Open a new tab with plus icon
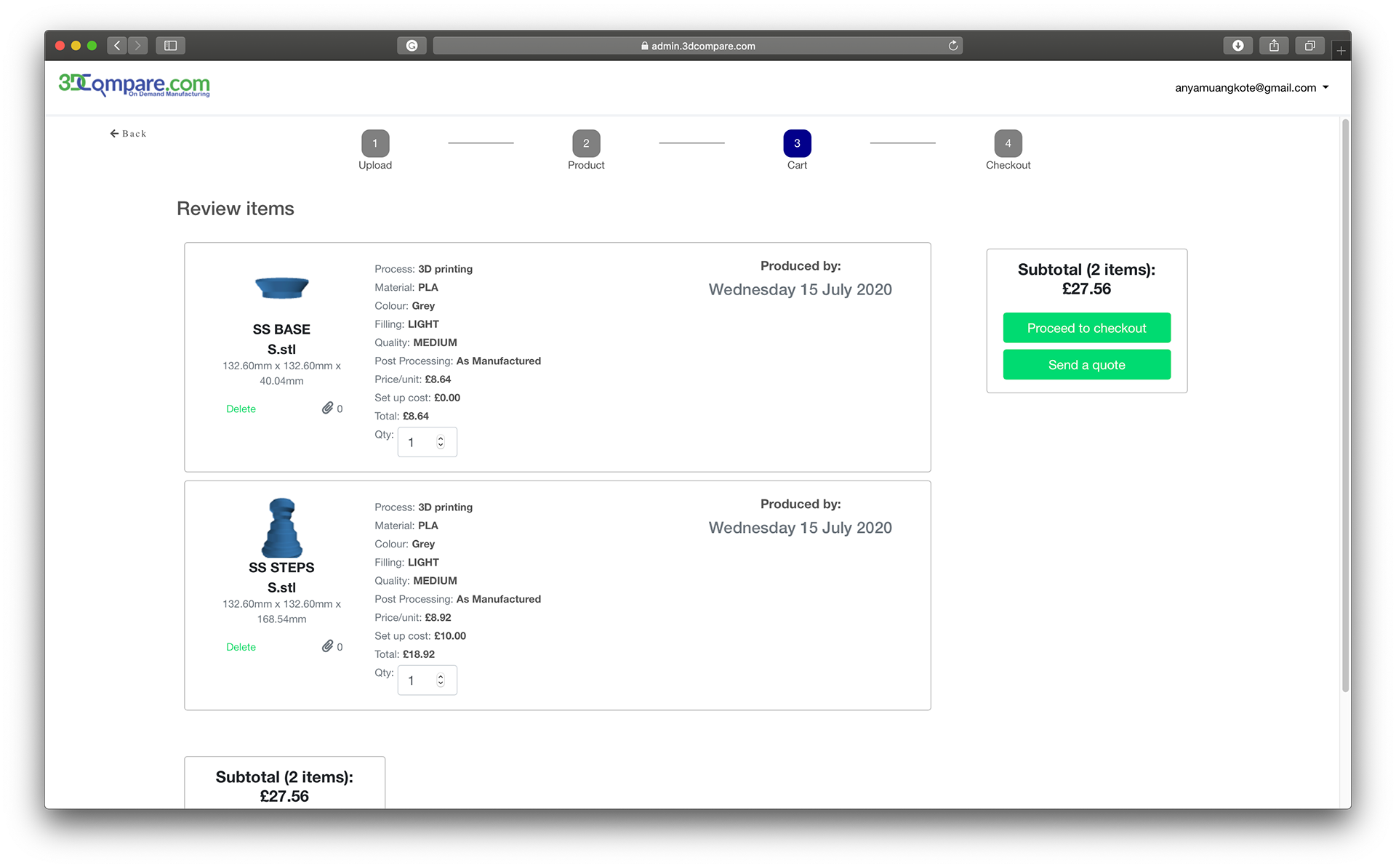The image size is (1396, 868). 1341,50
